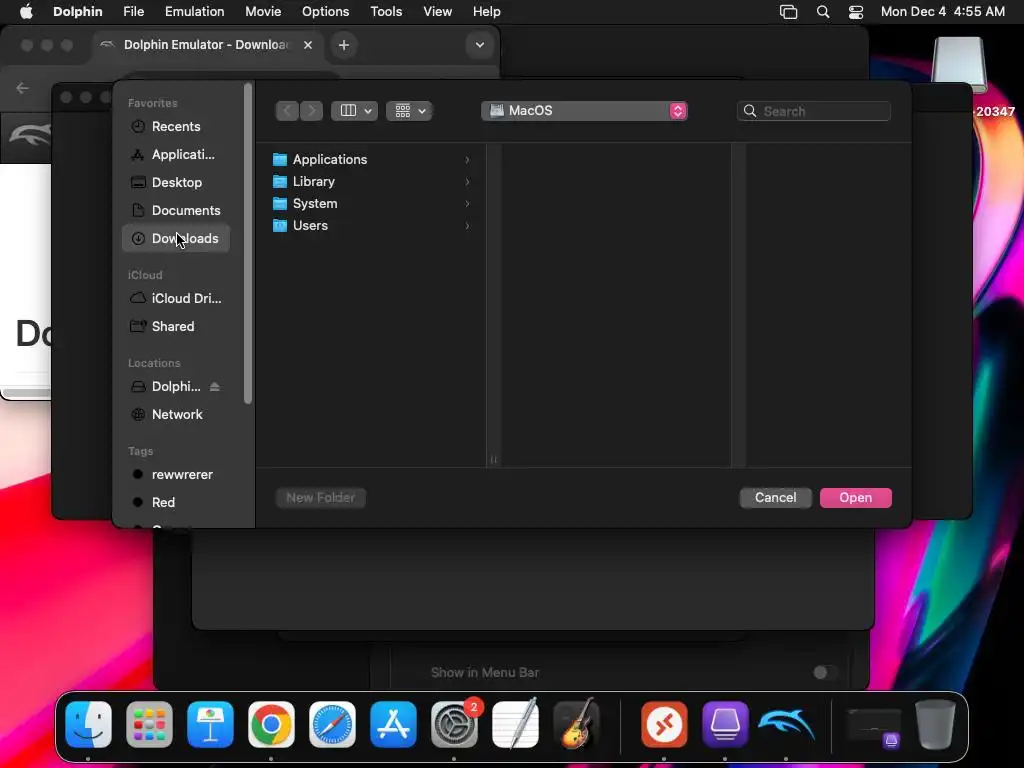Eject the Dolphin disk image
The width and height of the screenshot is (1024, 768).
[x=214, y=387]
